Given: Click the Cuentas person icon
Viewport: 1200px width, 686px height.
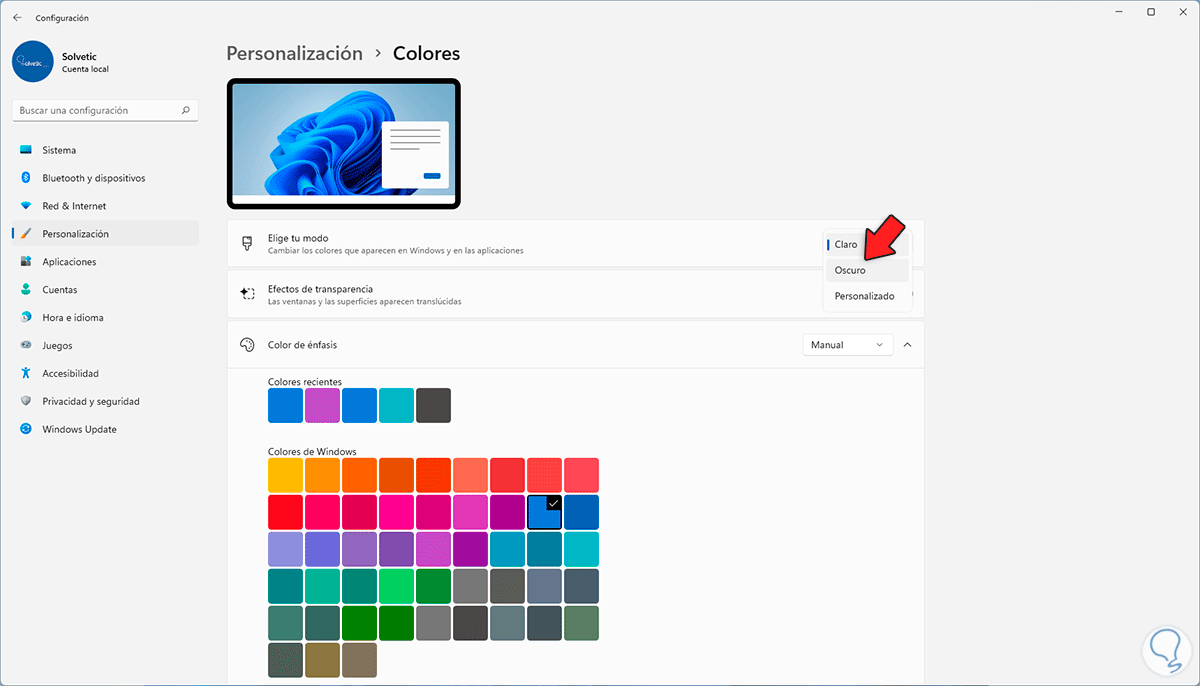Looking at the screenshot, I should [27, 290].
